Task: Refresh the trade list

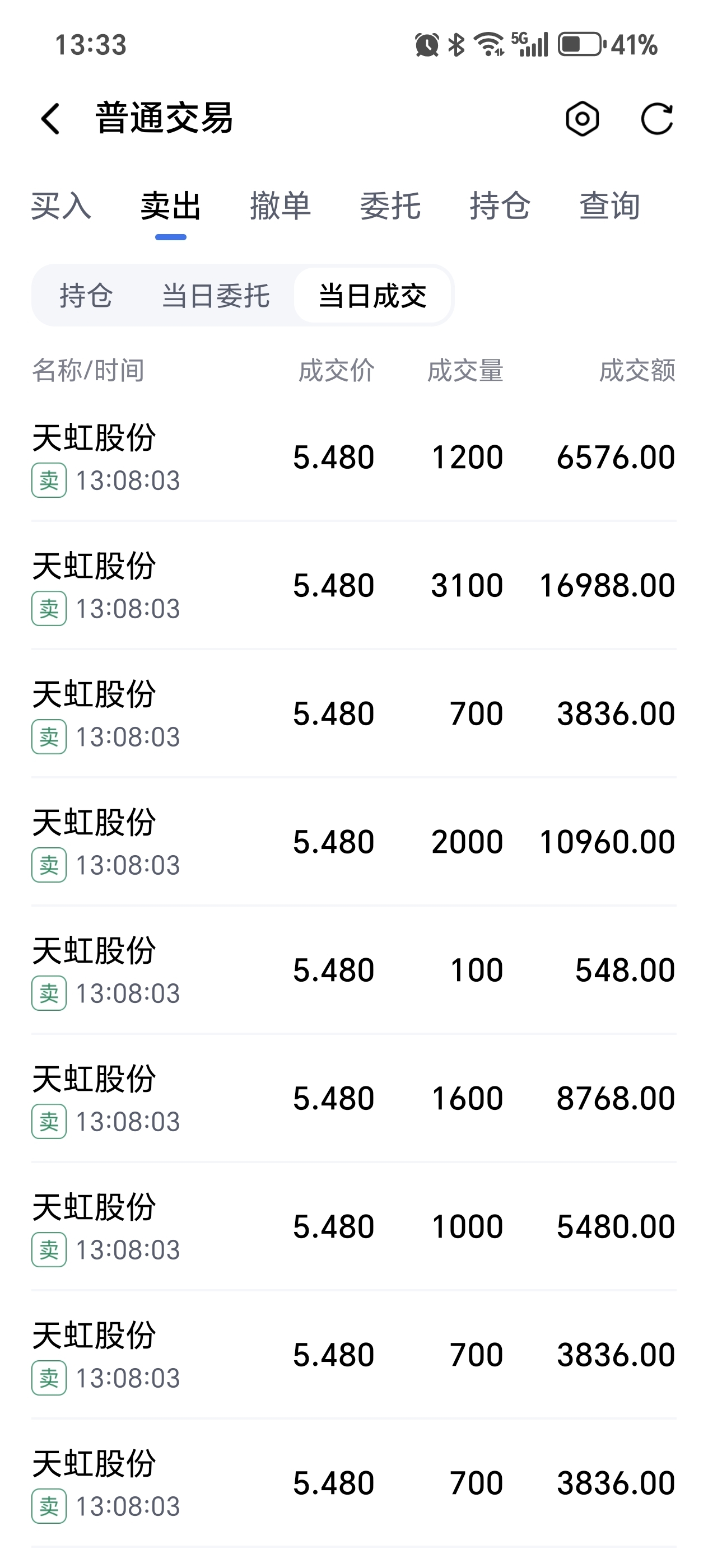Action: 657,118
